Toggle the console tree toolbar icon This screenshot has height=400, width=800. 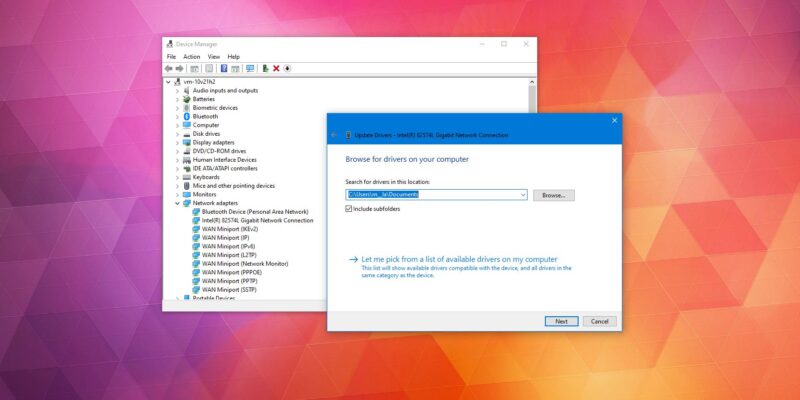(x=194, y=68)
